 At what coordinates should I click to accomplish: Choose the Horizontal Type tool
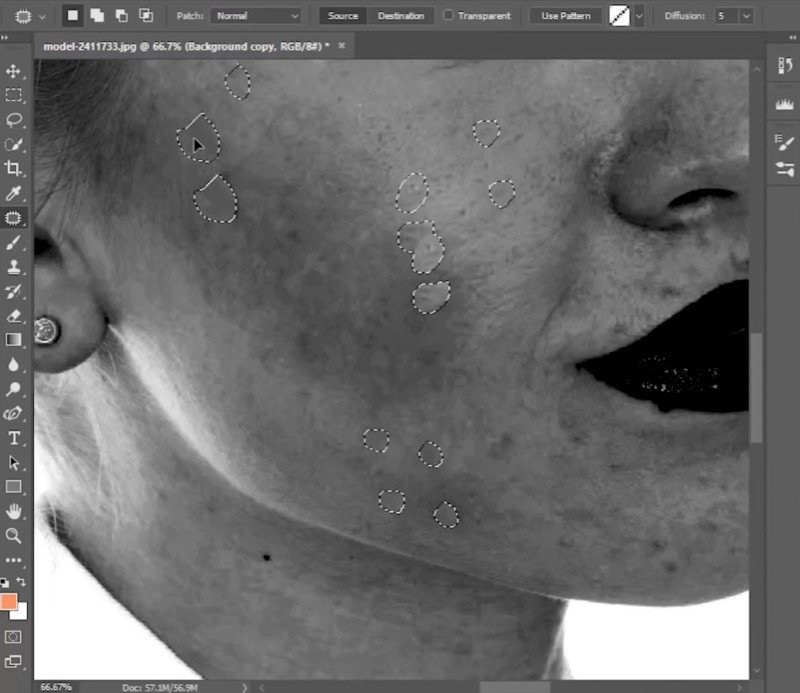[x=14, y=438]
